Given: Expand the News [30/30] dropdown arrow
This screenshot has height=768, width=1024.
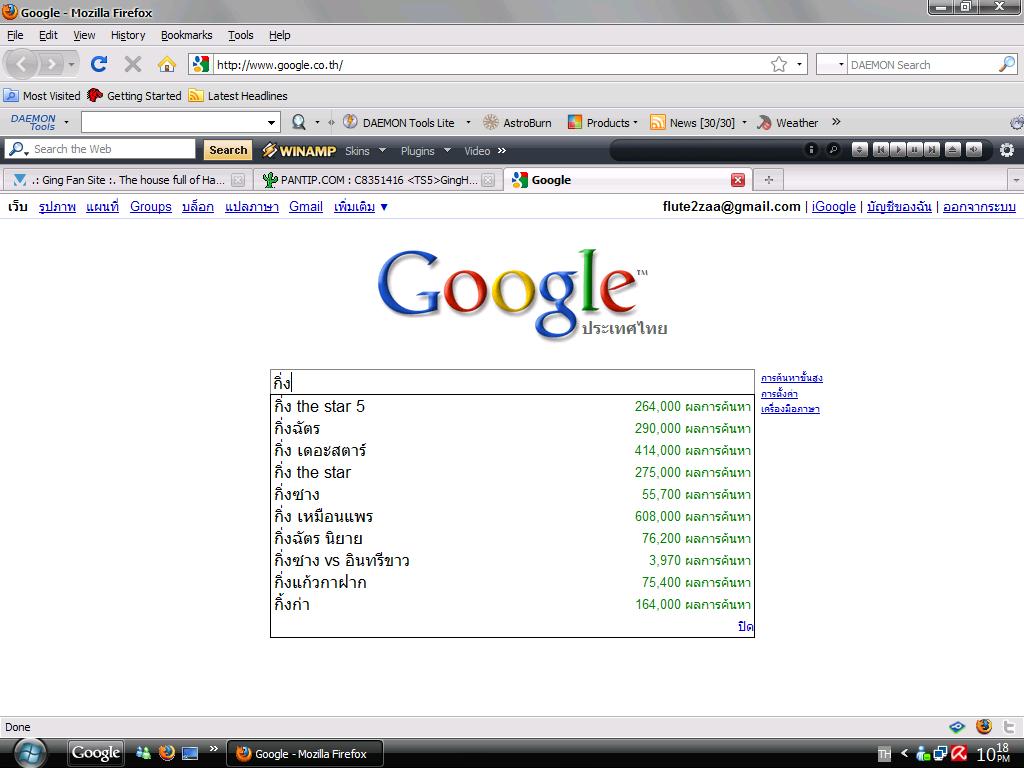Looking at the screenshot, I should coord(744,122).
